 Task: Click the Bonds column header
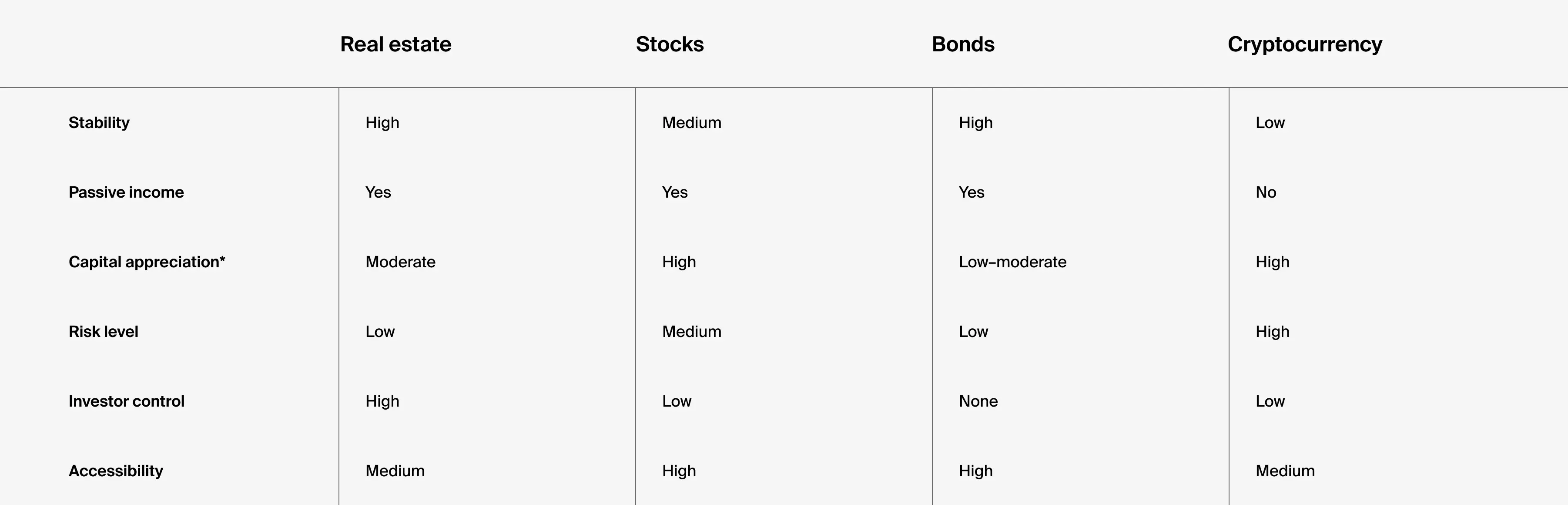coord(963,44)
